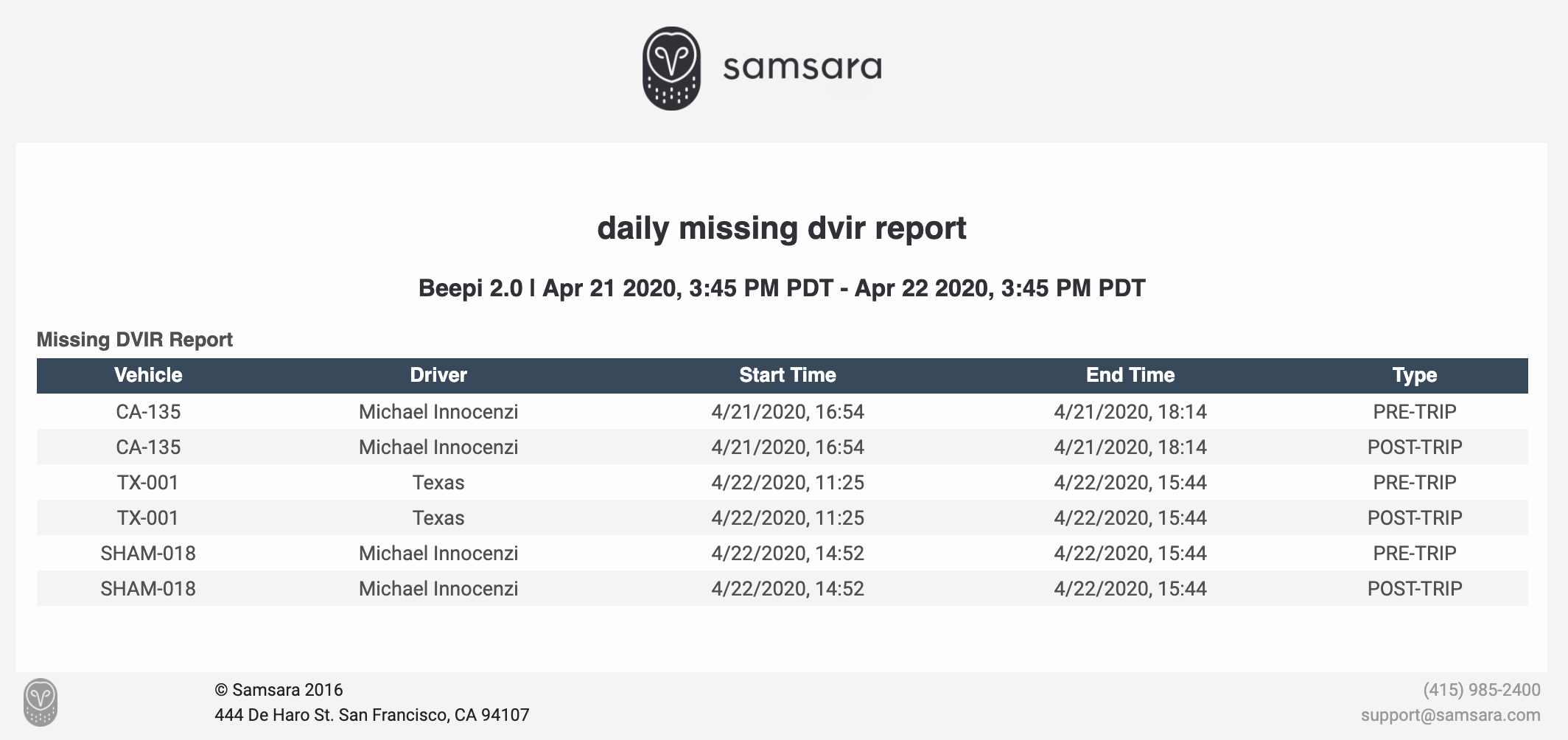This screenshot has width=1568, height=740.
Task: Click the first 4/21/2020, 18:14 end time
Action: pyautogui.click(x=1130, y=411)
